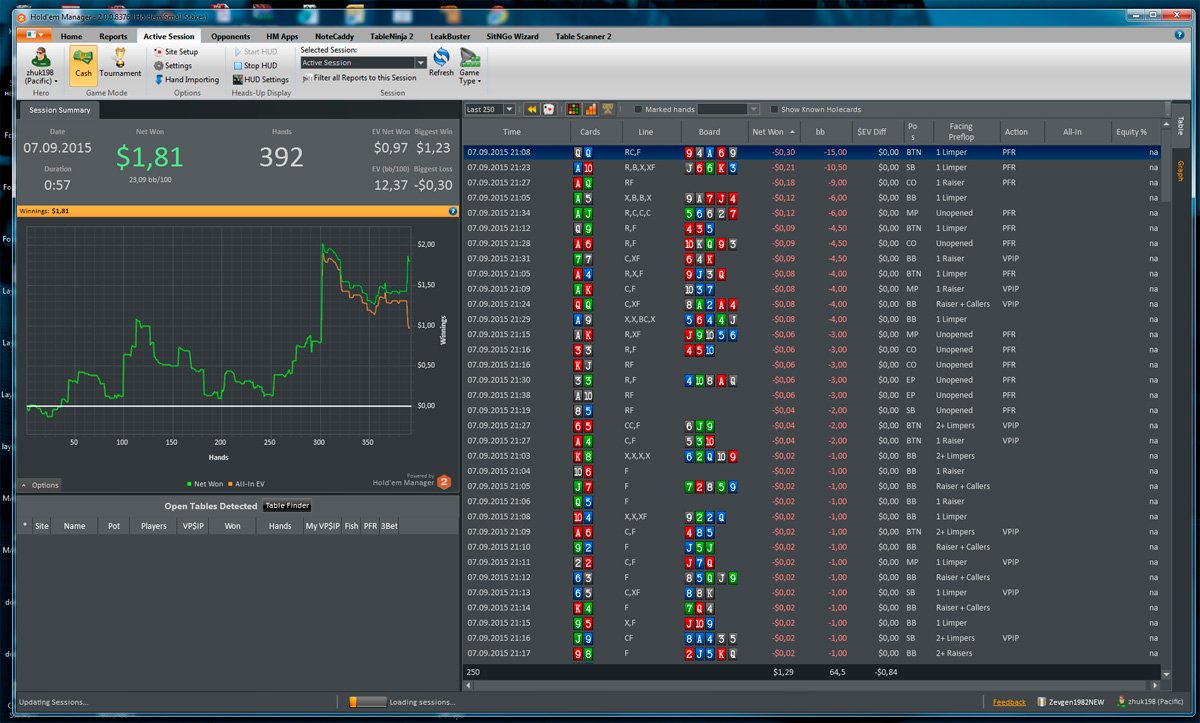Click the orange bar chart icon
1200x723 pixels.
click(590, 109)
